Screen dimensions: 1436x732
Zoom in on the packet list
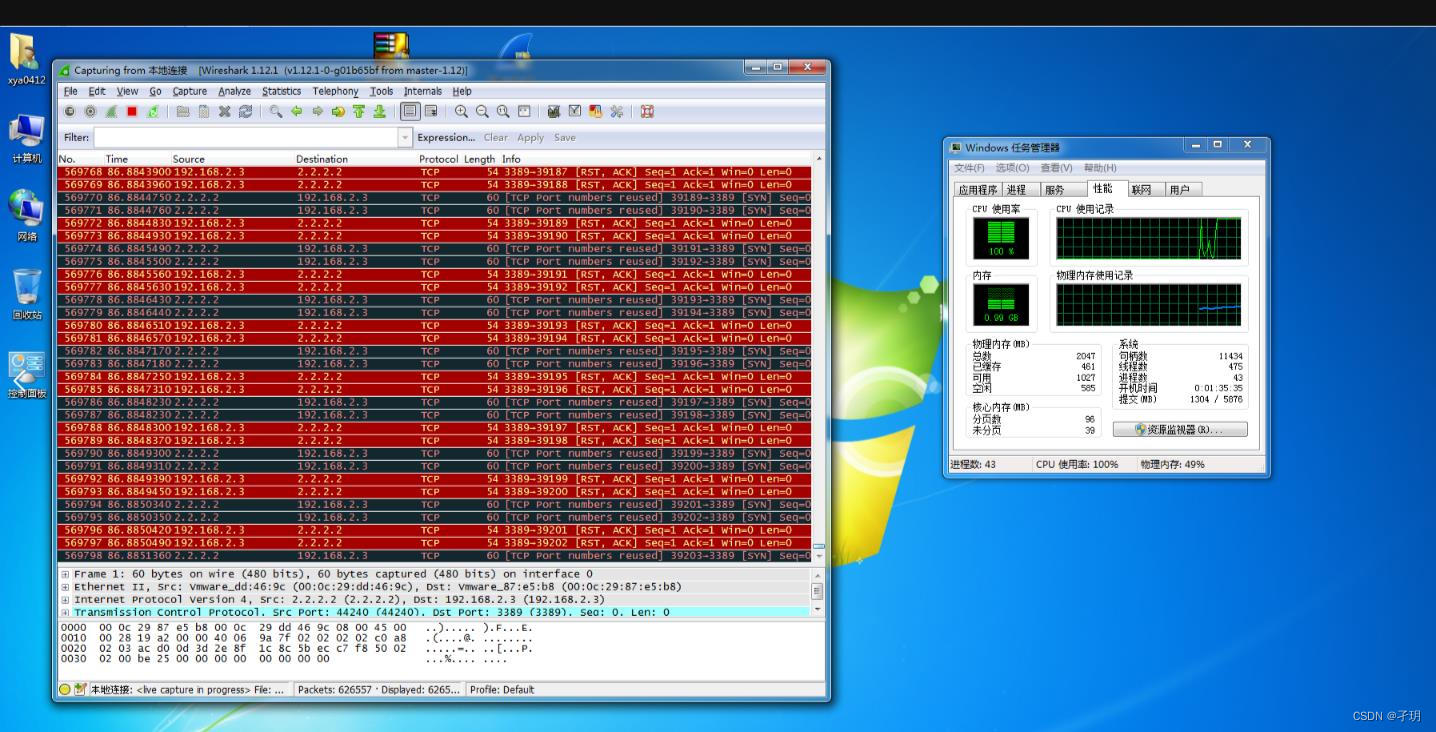(x=460, y=111)
